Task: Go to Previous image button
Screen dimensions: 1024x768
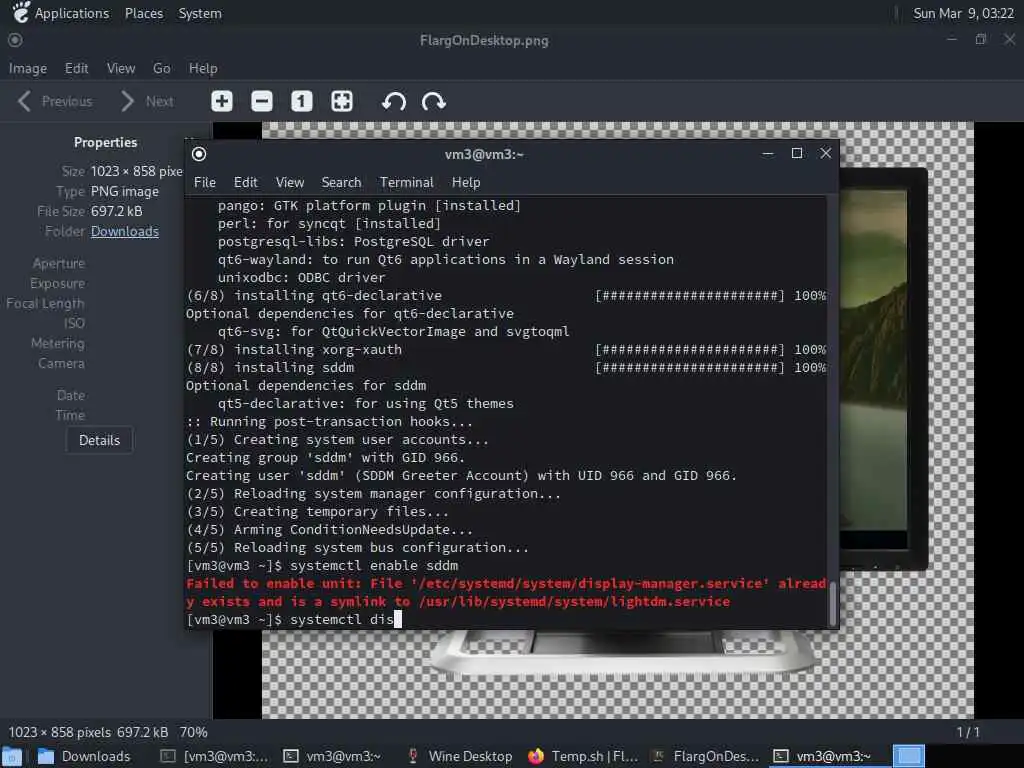Action: pyautogui.click(x=55, y=101)
